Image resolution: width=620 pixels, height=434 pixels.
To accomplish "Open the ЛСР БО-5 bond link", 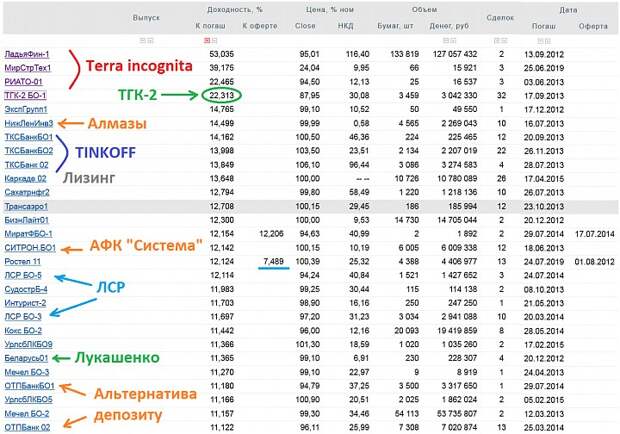I will pos(23,275).
